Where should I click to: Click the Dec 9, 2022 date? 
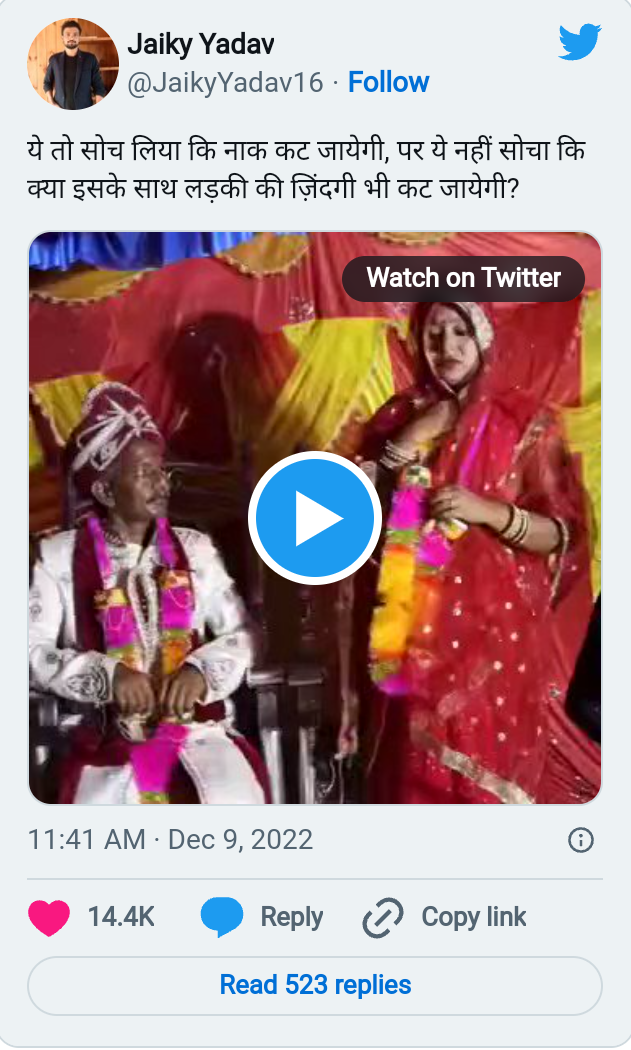[240, 839]
